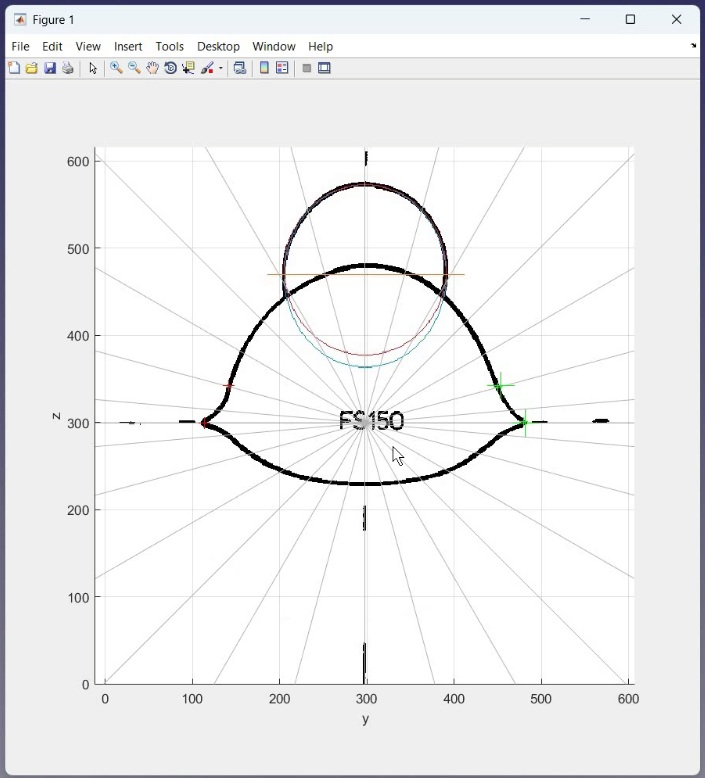Image resolution: width=705 pixels, height=778 pixels.
Task: Enable the Rotate 3D tool
Action: click(170, 68)
